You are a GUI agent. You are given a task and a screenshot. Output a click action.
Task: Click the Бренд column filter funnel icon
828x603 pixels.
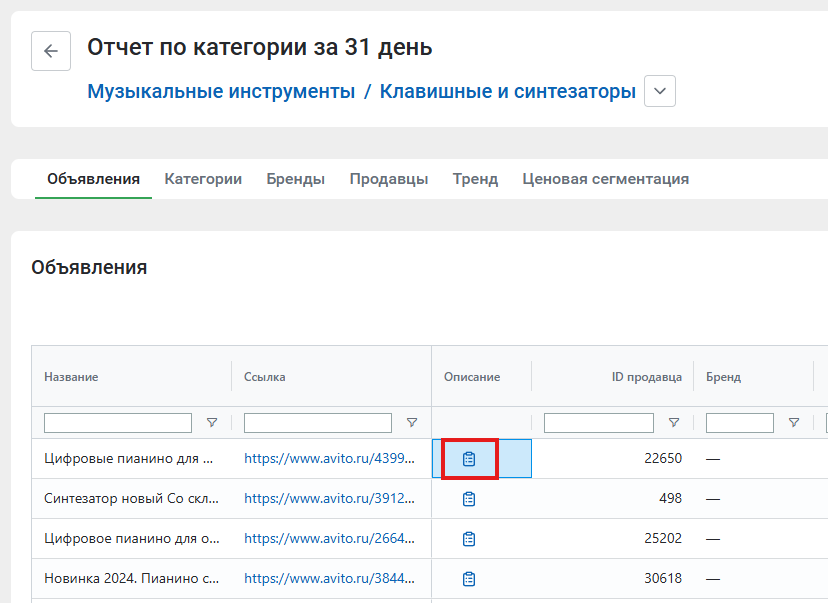(794, 422)
